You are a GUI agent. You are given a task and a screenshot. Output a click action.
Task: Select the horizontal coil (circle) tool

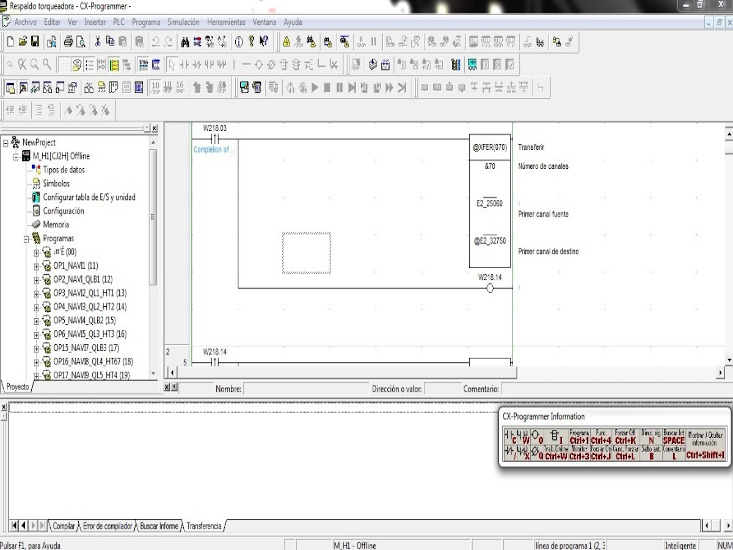click(x=258, y=65)
